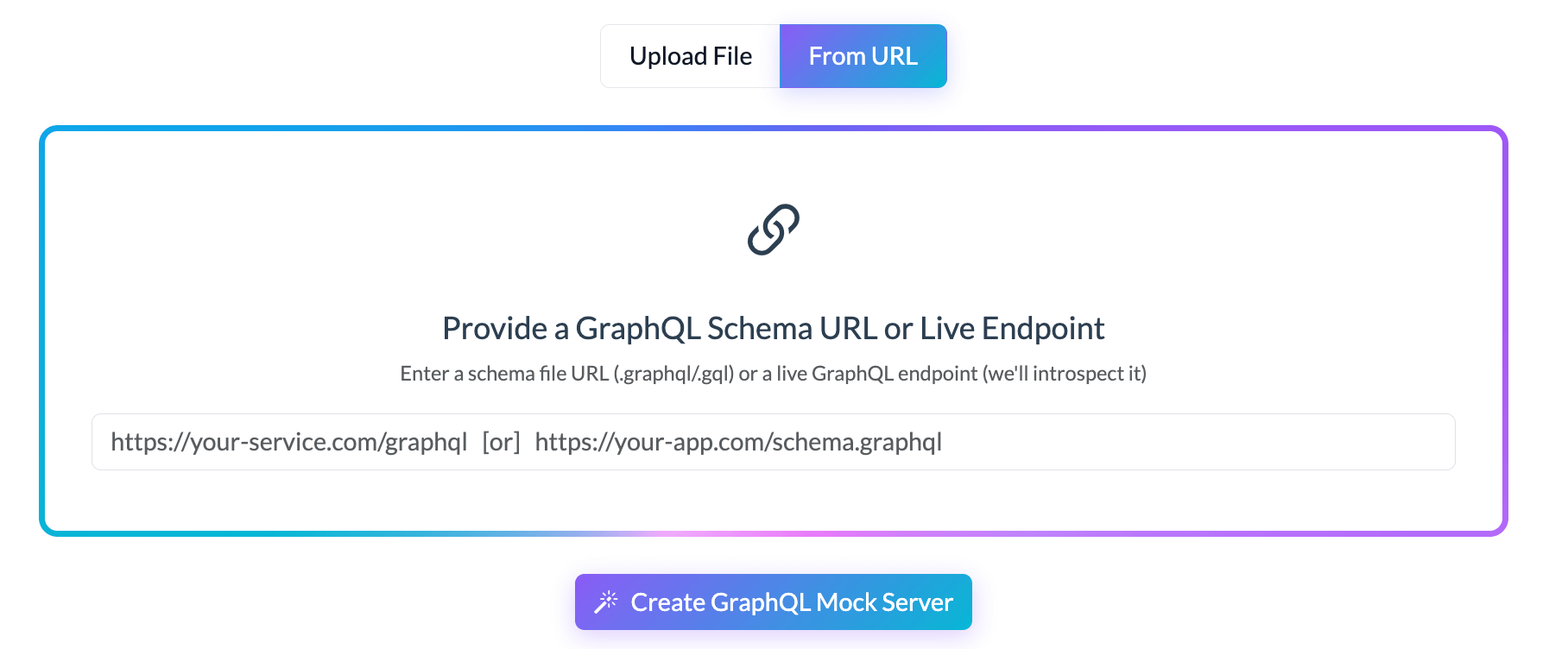1568x649 pixels.
Task: Click the words 'Live Endpoint' in the heading
Action: [x=1012, y=329]
